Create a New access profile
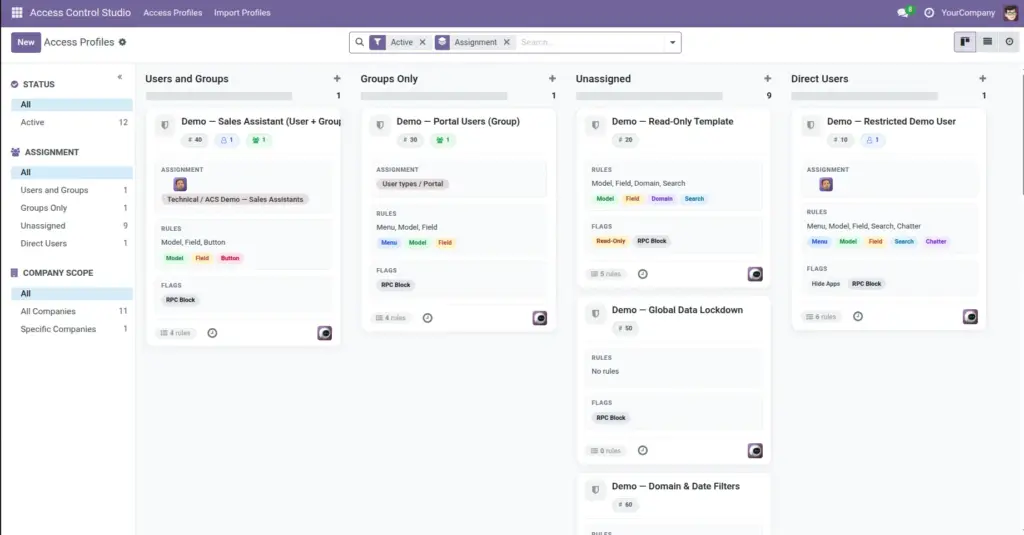Screen dimensions: 1024x535 click(x=26, y=42)
